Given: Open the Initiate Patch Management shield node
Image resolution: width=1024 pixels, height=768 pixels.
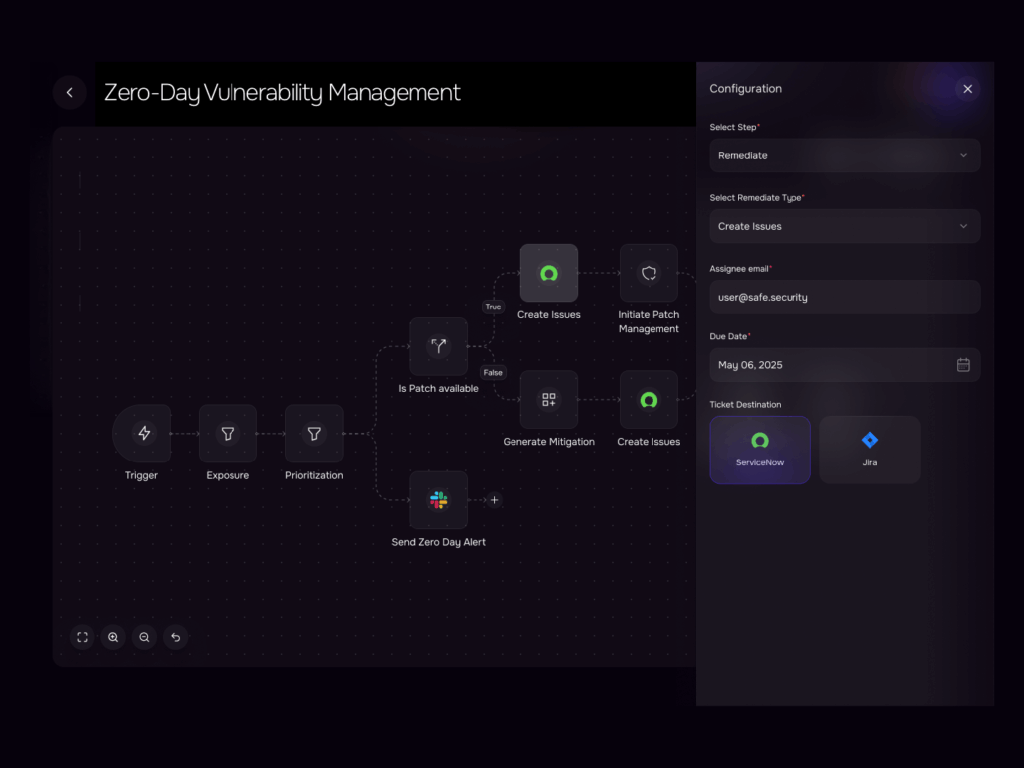Looking at the screenshot, I should 648,273.
